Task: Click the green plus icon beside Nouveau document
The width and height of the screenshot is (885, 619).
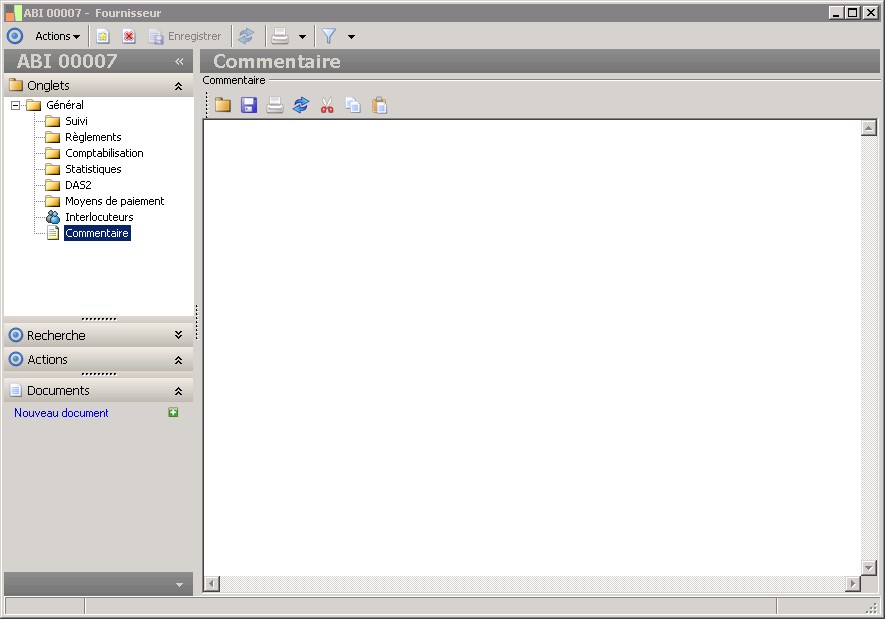Action: pyautogui.click(x=173, y=413)
